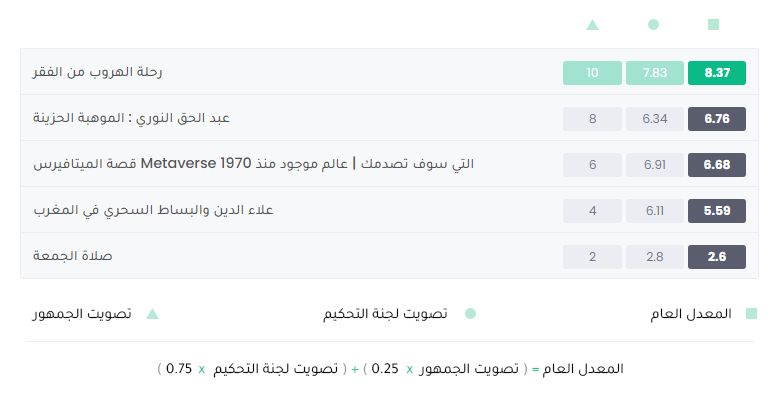Click the triangle icon in the column header
780x400 pixels.
[592, 24]
